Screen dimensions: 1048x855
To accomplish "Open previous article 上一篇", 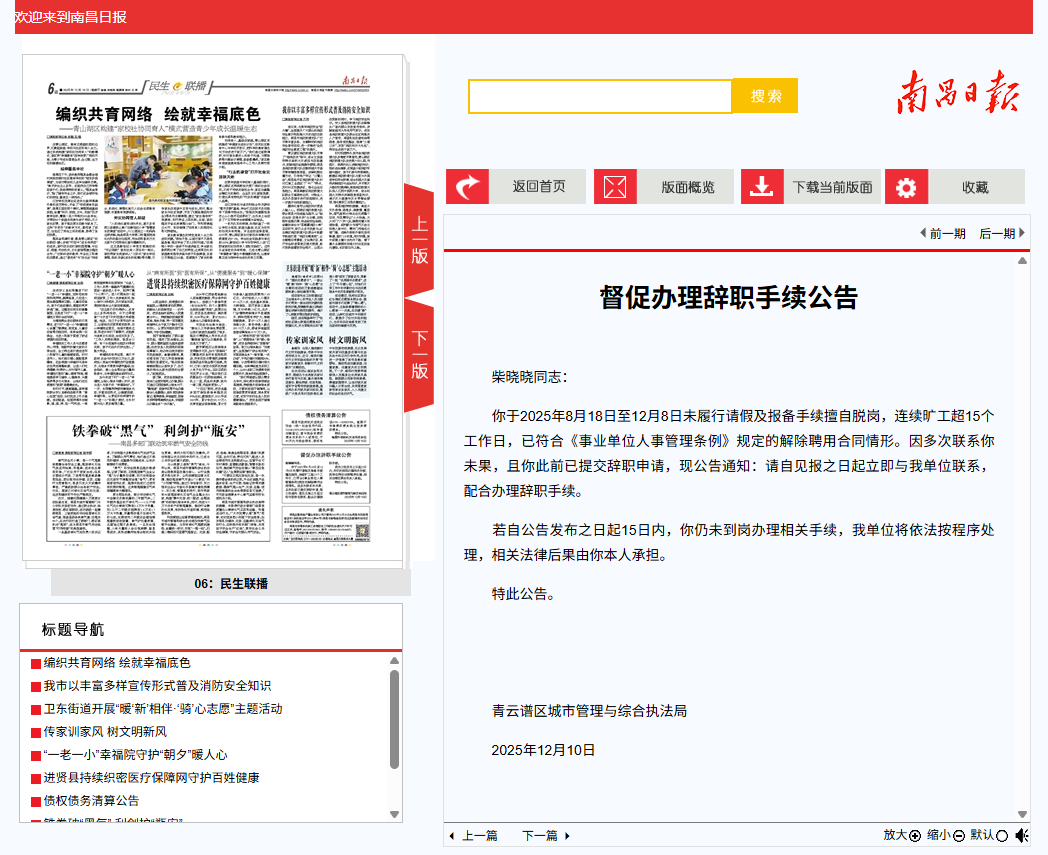I will point(473,835).
